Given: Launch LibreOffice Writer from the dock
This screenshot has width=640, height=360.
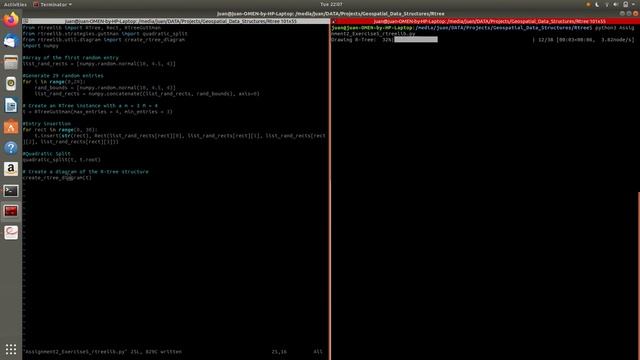Looking at the screenshot, I should point(11,105).
